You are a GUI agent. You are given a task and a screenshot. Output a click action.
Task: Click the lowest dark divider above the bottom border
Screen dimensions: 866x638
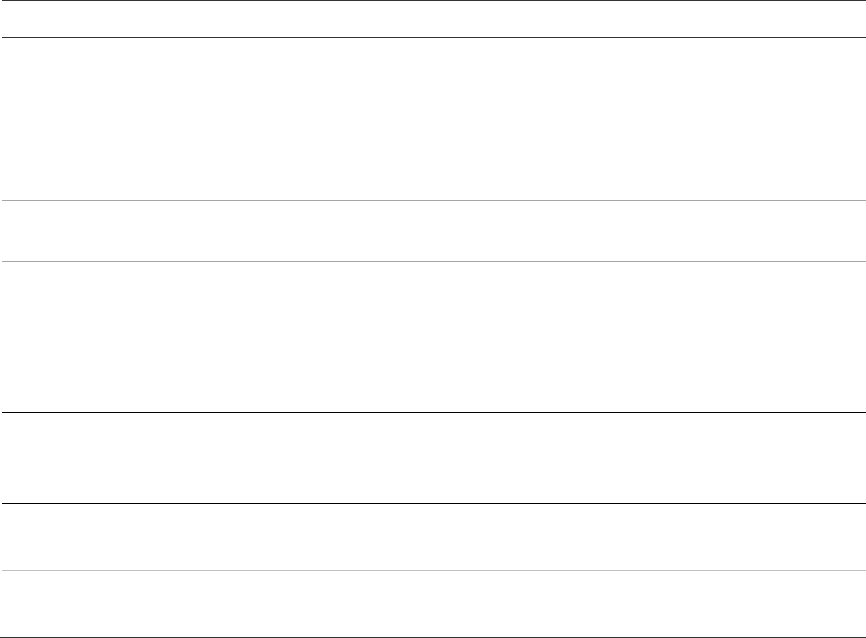[x=433, y=503]
